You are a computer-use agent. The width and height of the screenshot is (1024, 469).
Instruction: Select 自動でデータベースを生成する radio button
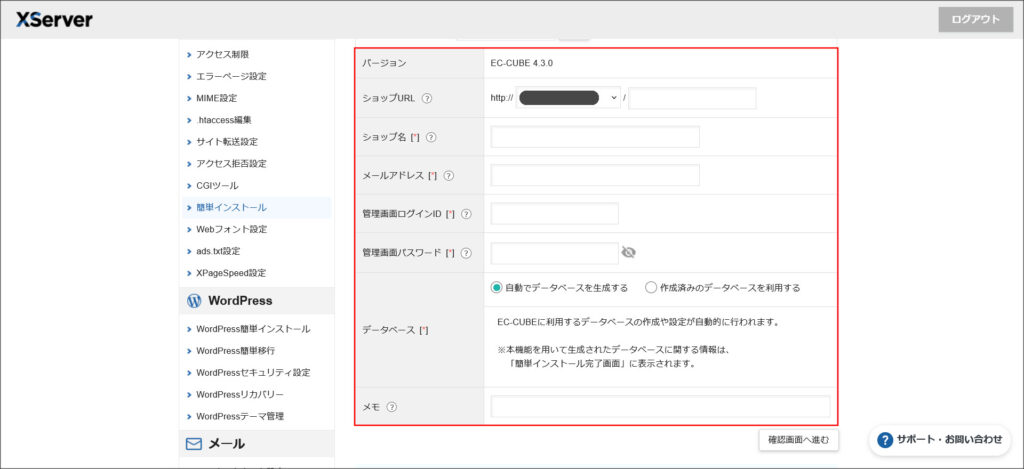[497, 287]
